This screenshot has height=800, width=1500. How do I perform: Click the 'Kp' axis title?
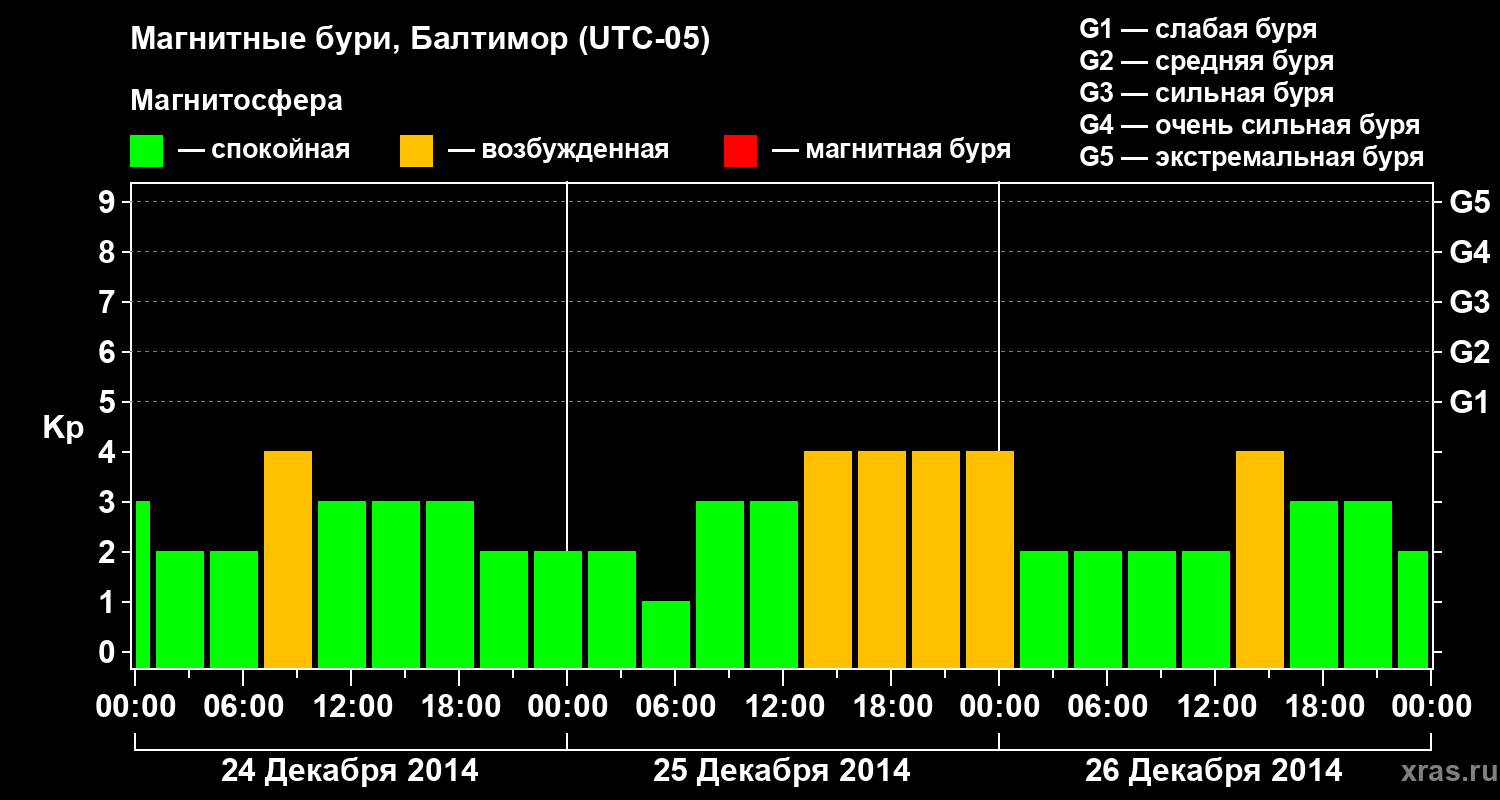63,428
